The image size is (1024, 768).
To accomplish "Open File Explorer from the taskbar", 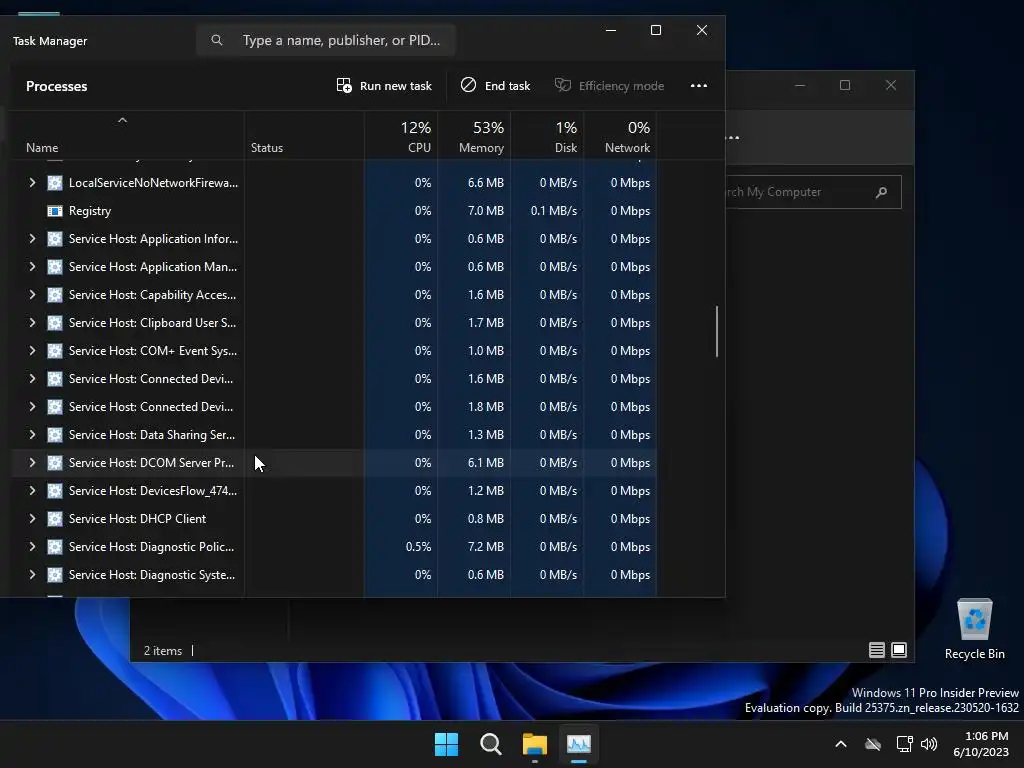I will point(535,744).
